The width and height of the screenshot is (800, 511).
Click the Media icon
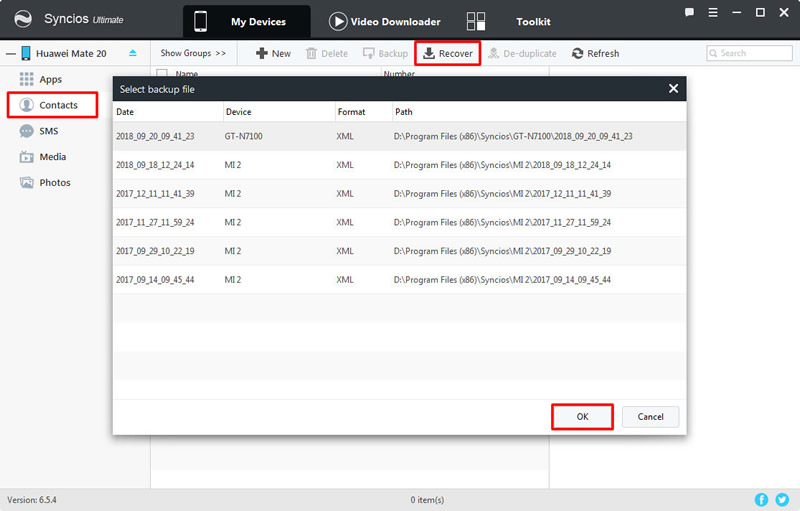pos(27,157)
